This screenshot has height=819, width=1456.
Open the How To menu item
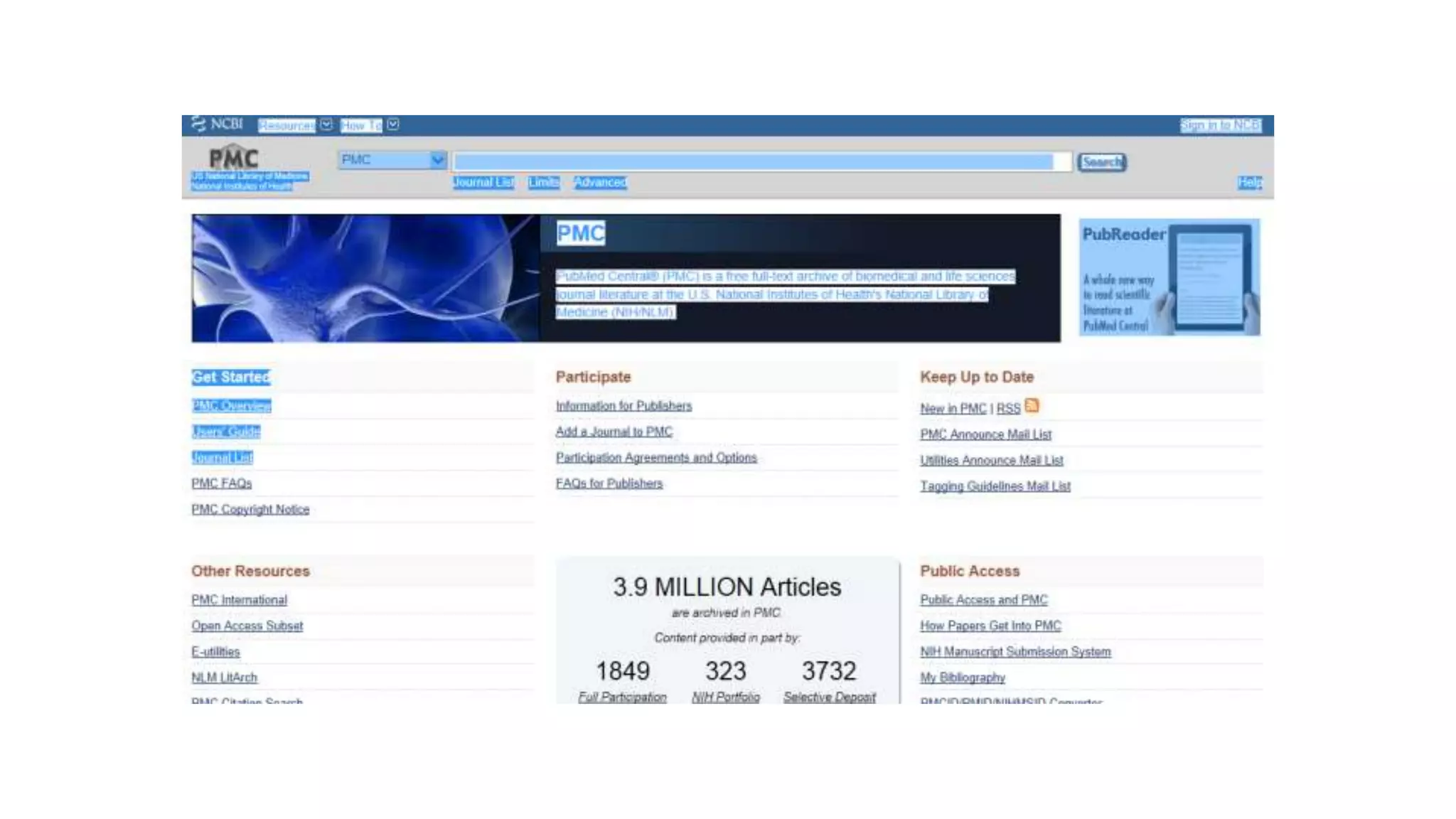(x=361, y=125)
